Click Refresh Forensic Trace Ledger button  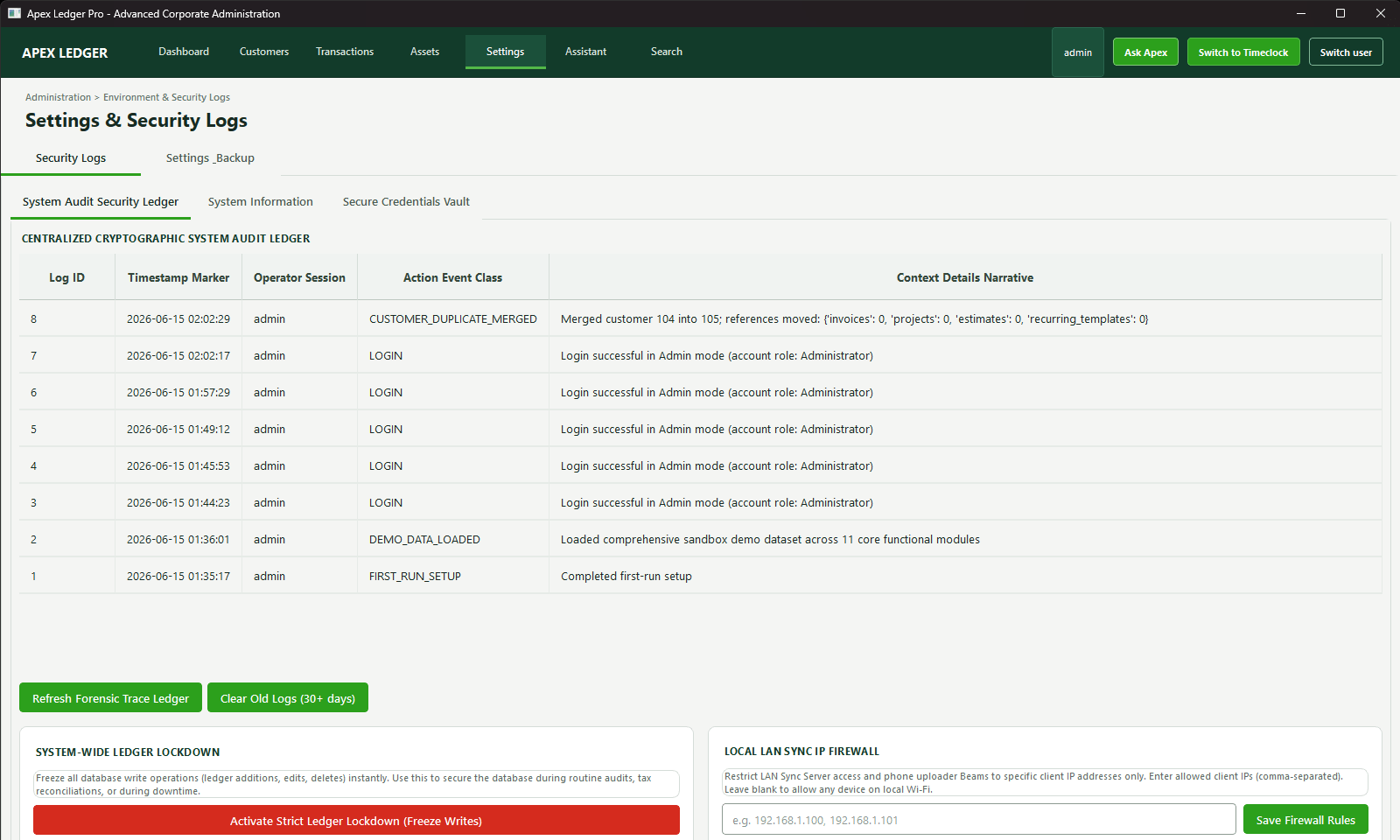110,698
